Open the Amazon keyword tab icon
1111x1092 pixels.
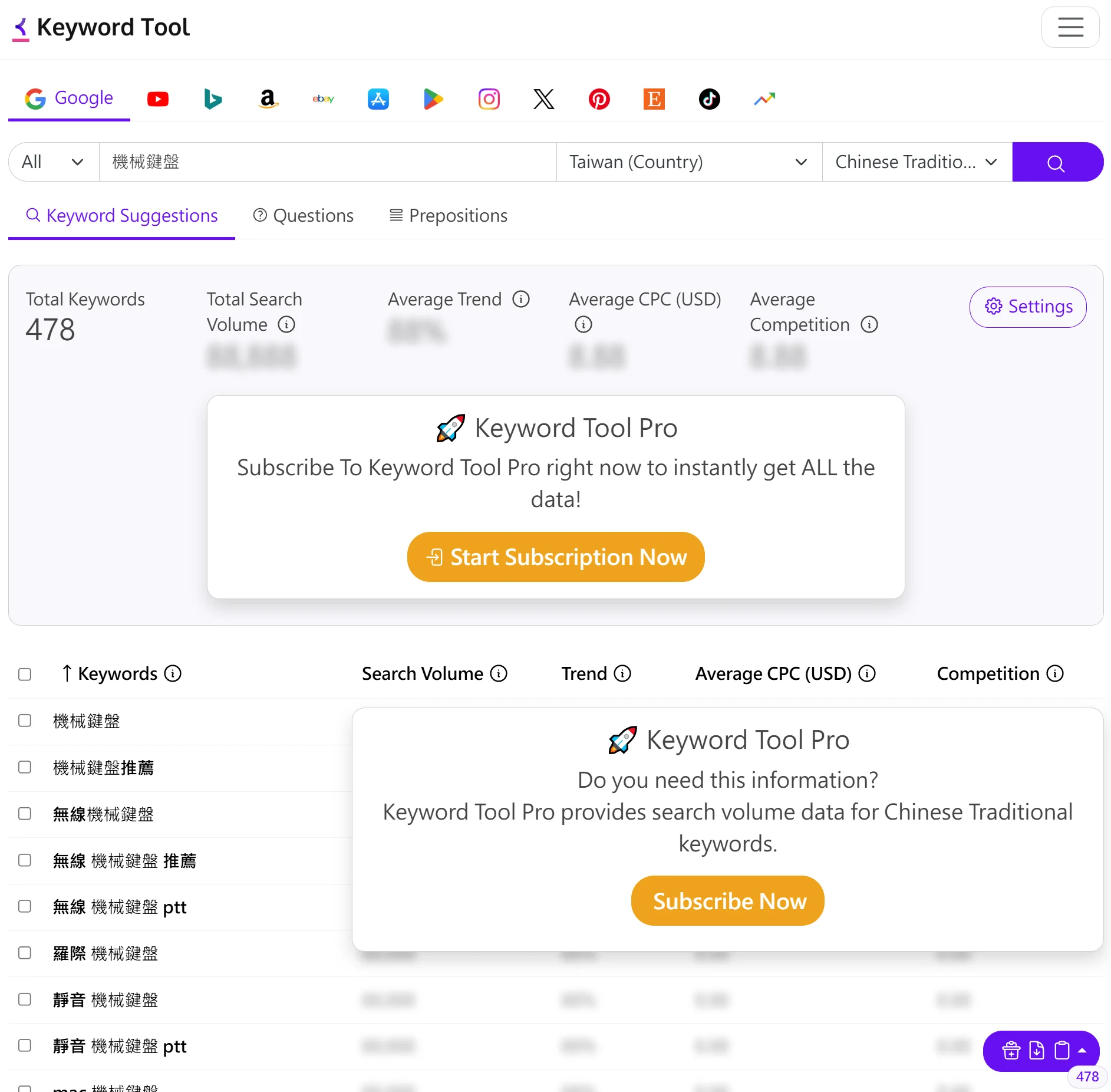coord(268,99)
